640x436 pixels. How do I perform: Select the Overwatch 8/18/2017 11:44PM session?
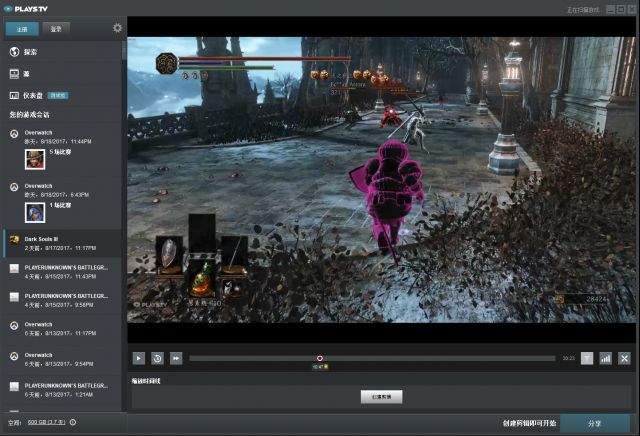[62, 149]
